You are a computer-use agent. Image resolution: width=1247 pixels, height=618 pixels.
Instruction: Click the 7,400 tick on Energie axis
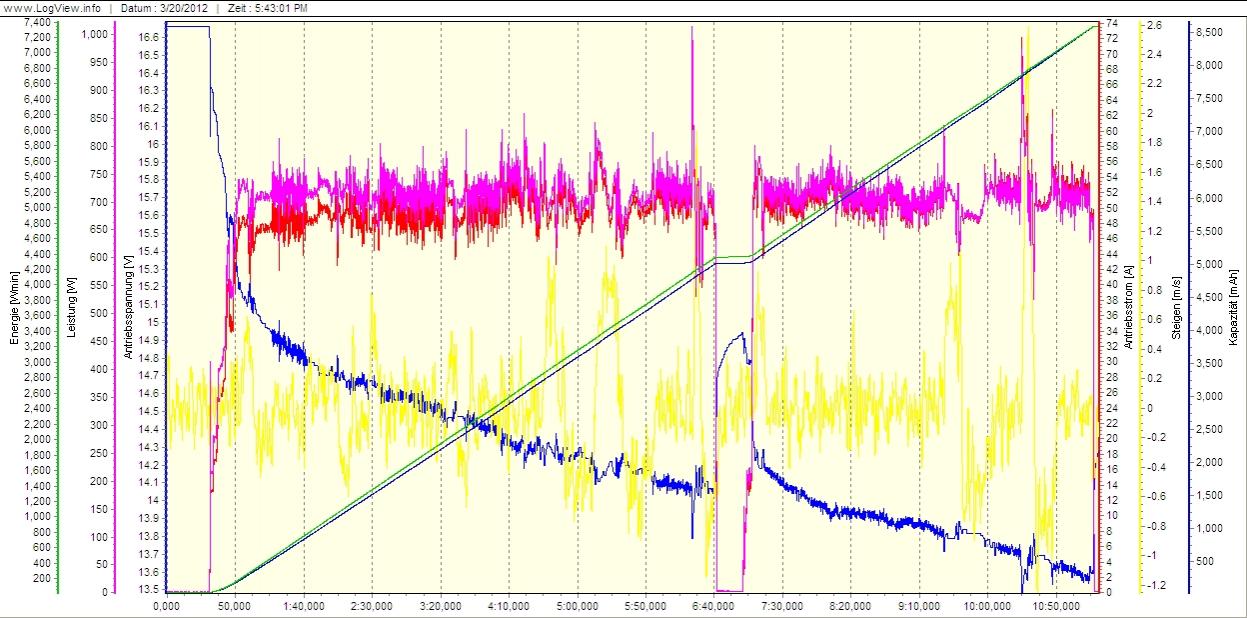36,21
